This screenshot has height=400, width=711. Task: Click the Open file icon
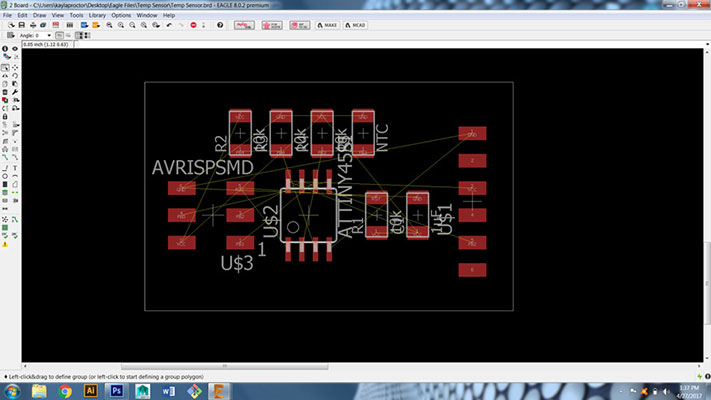[11, 25]
